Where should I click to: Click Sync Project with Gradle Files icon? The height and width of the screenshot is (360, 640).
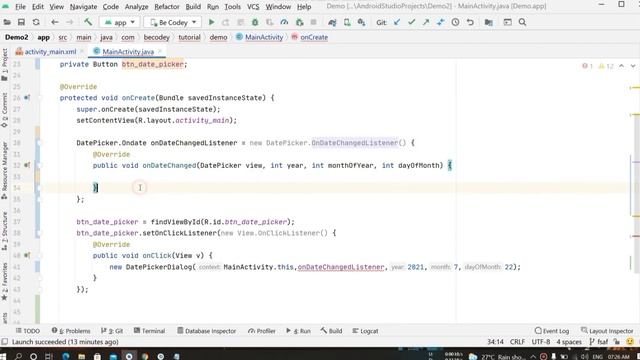tap(332, 22)
